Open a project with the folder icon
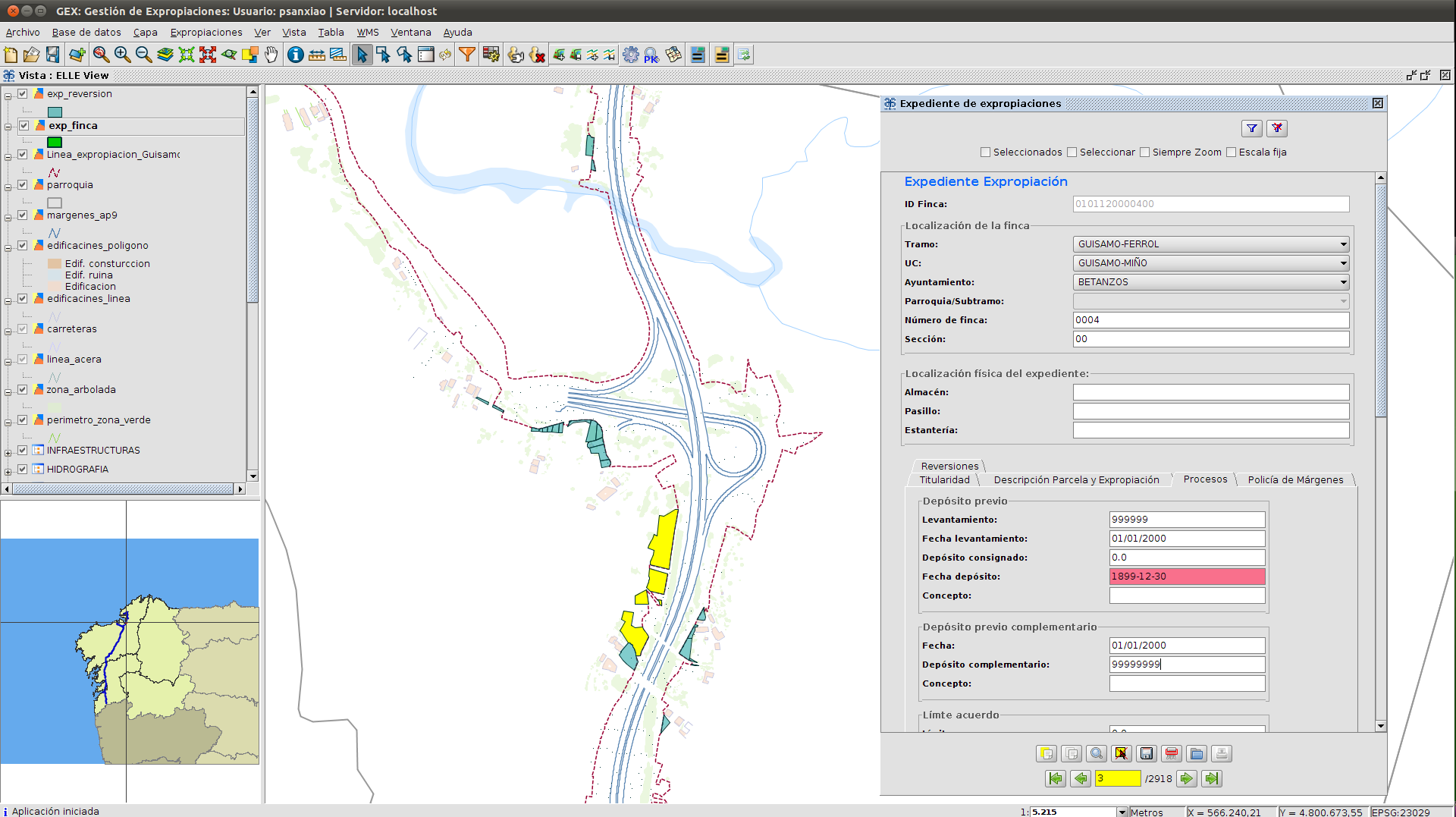 (31, 55)
